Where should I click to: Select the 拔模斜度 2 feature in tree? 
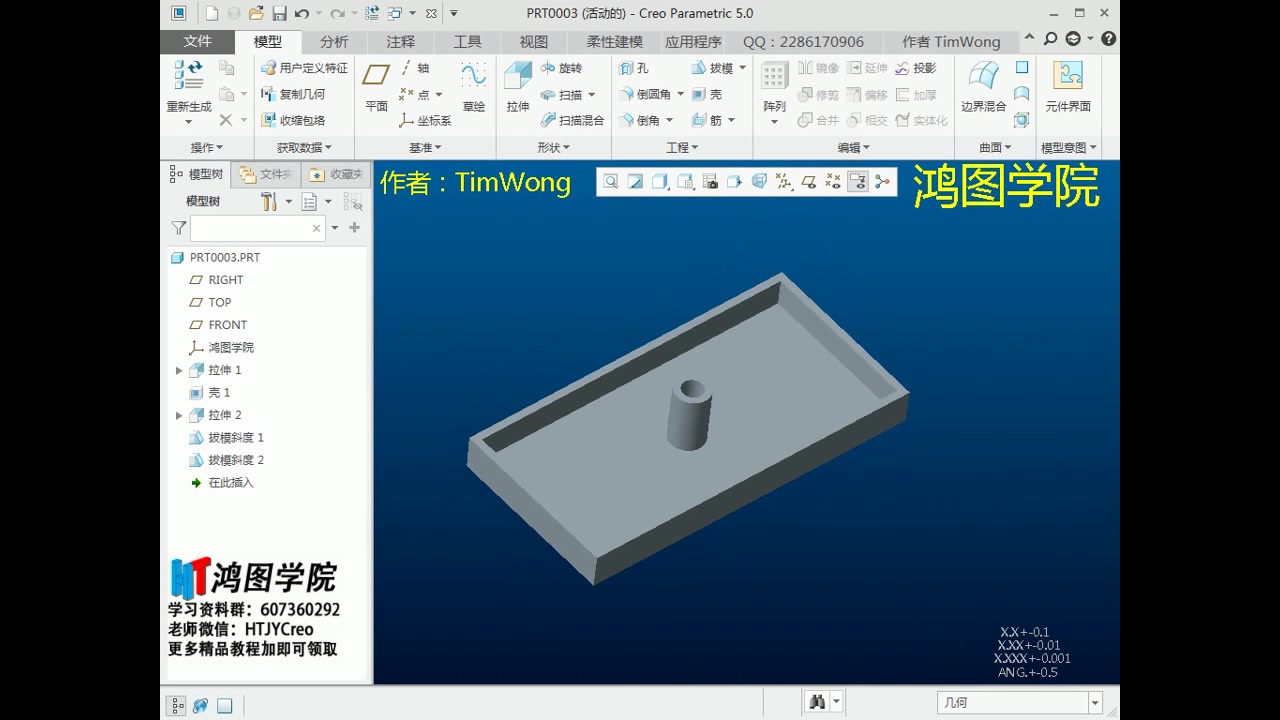click(x=235, y=460)
